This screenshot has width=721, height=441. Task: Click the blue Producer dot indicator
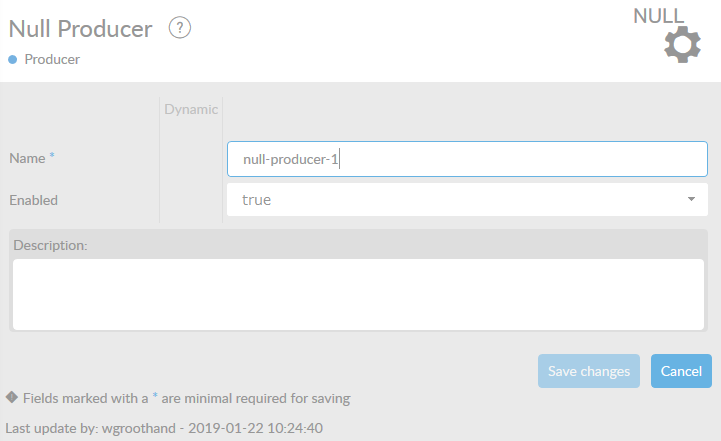(13, 59)
